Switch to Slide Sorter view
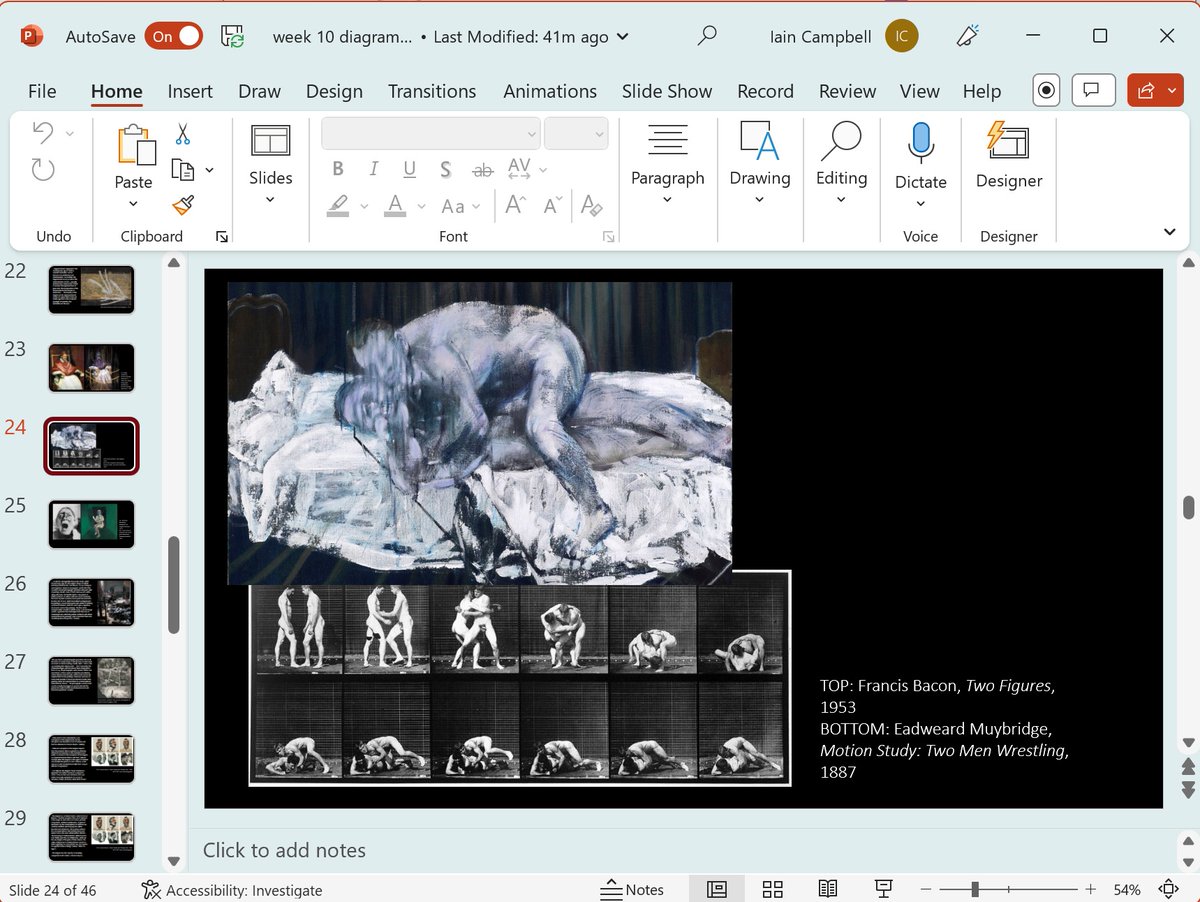1200x902 pixels. coord(772,889)
